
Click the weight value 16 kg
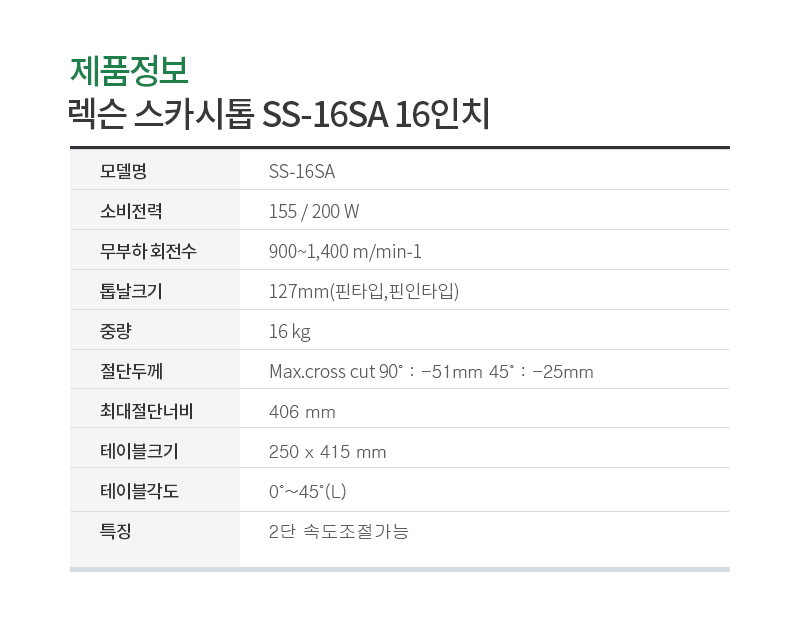click(x=290, y=332)
